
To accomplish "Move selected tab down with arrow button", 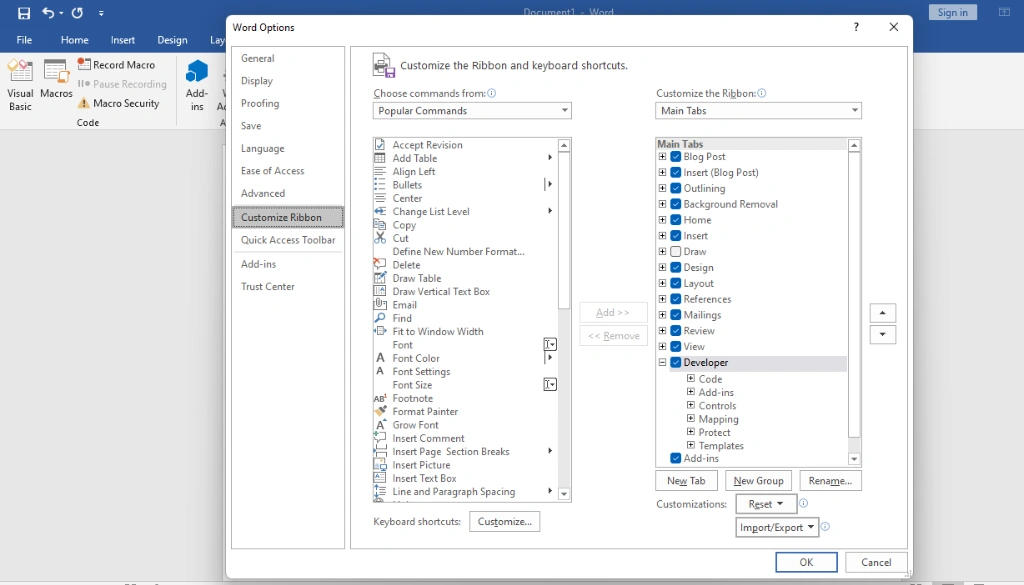I will pyautogui.click(x=882, y=335).
